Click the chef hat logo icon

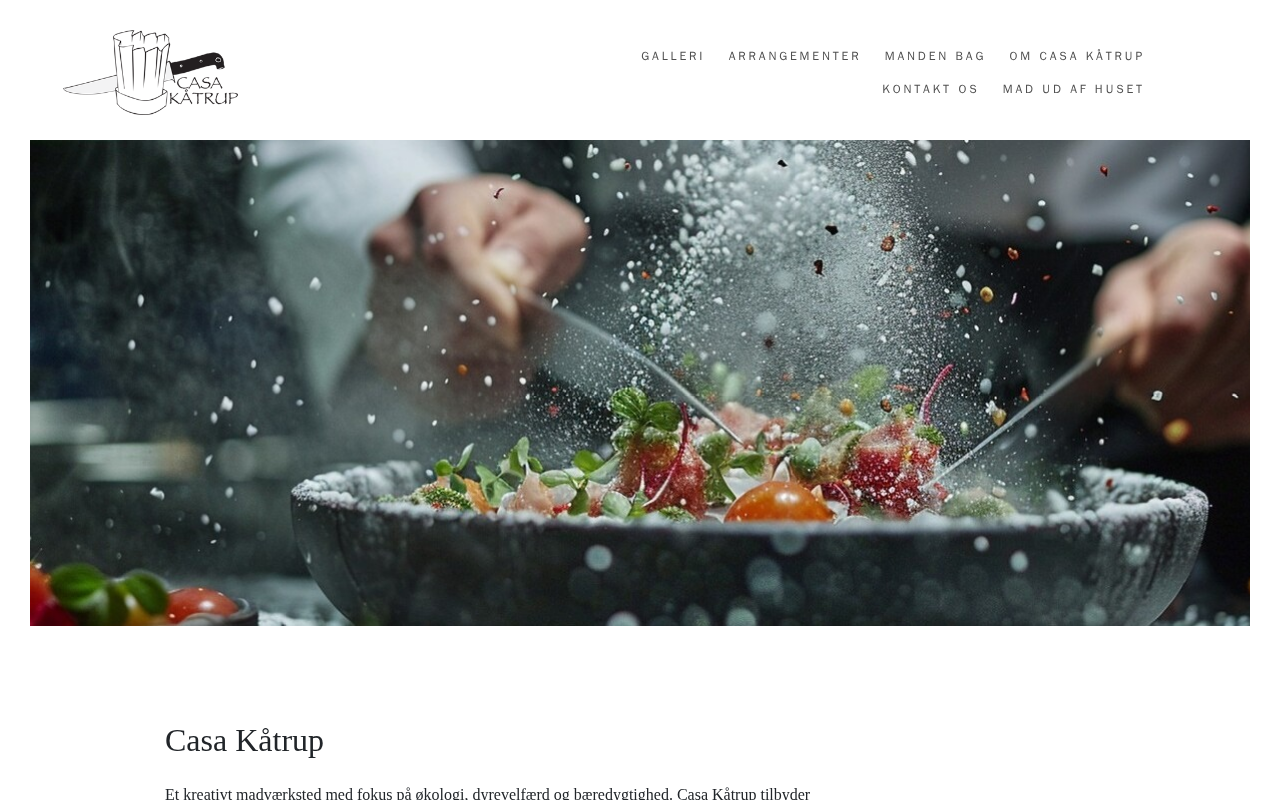pyautogui.click(x=142, y=70)
